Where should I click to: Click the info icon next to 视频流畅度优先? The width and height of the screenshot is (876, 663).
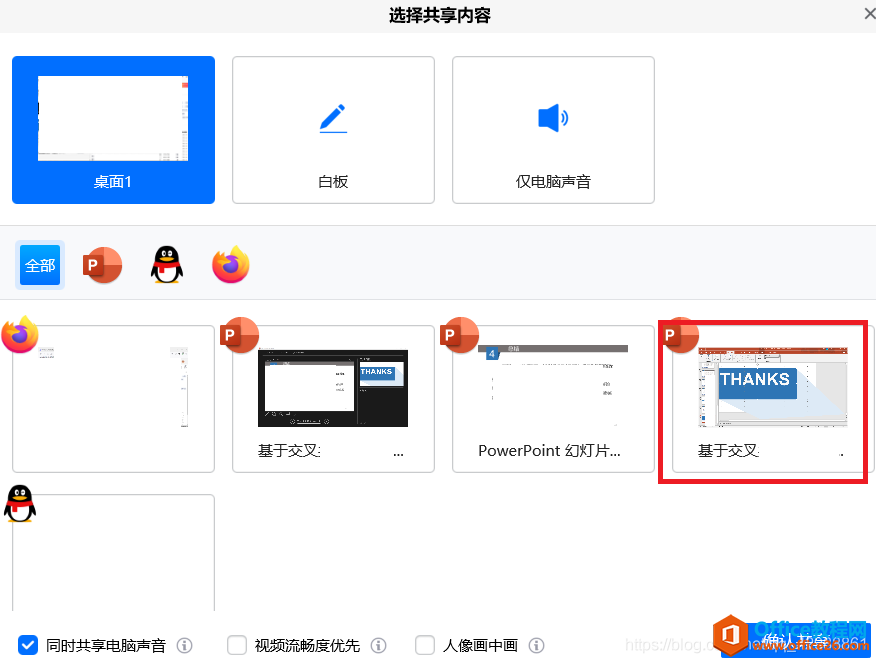pos(378,645)
